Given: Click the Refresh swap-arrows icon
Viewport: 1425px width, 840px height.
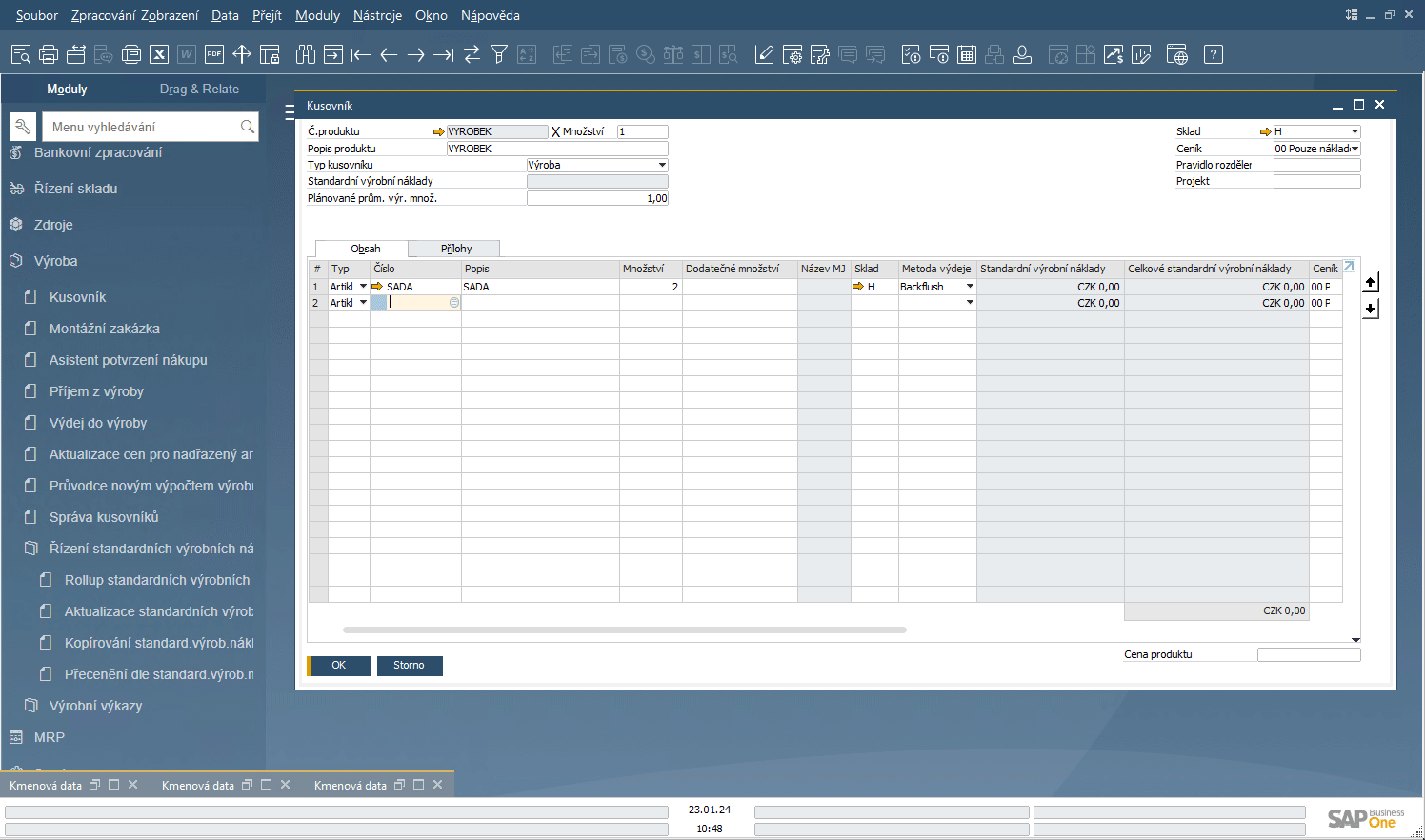Looking at the screenshot, I should pos(472,54).
